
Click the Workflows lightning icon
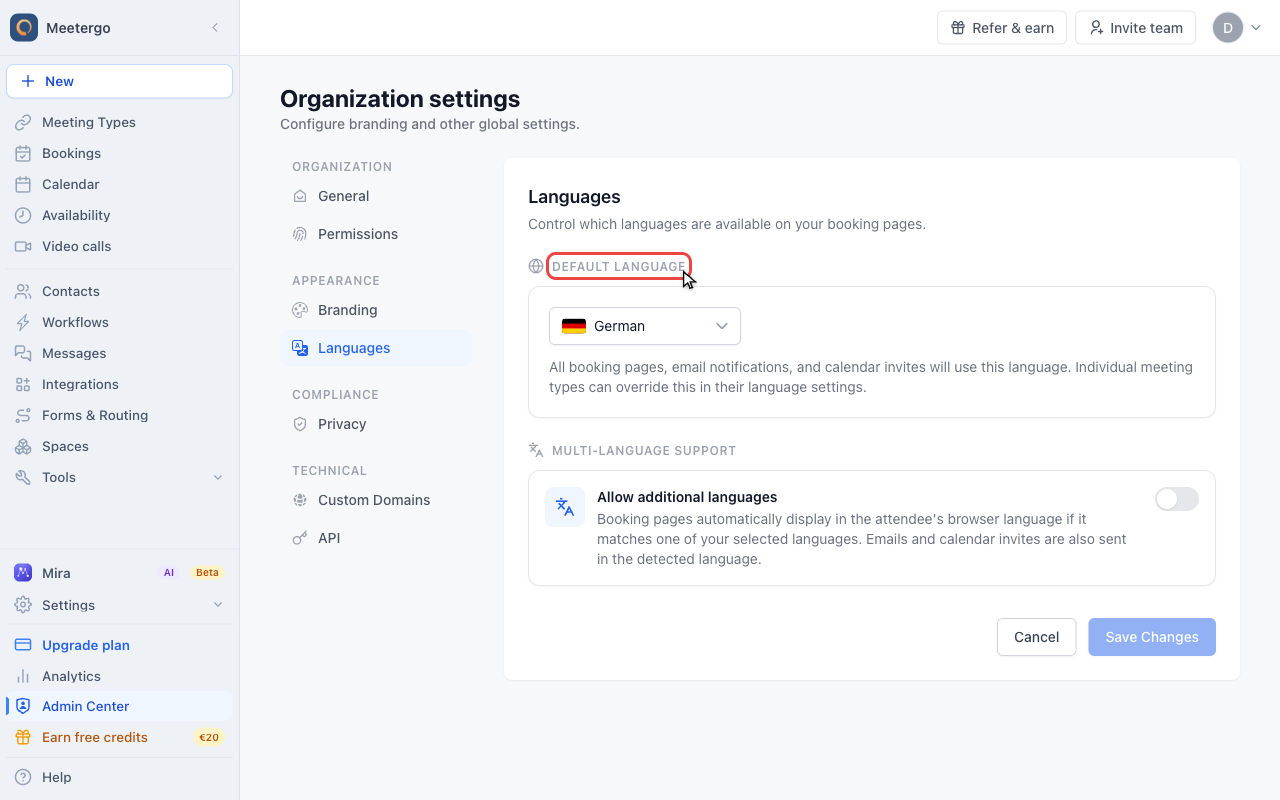click(x=23, y=322)
